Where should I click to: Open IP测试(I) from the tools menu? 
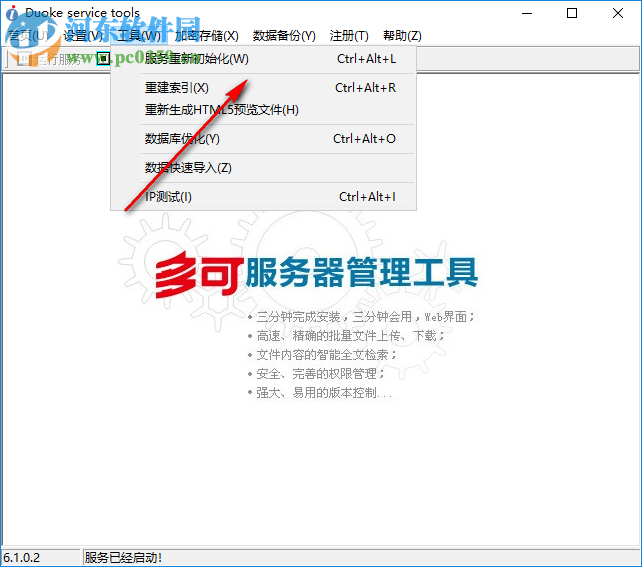[263, 197]
